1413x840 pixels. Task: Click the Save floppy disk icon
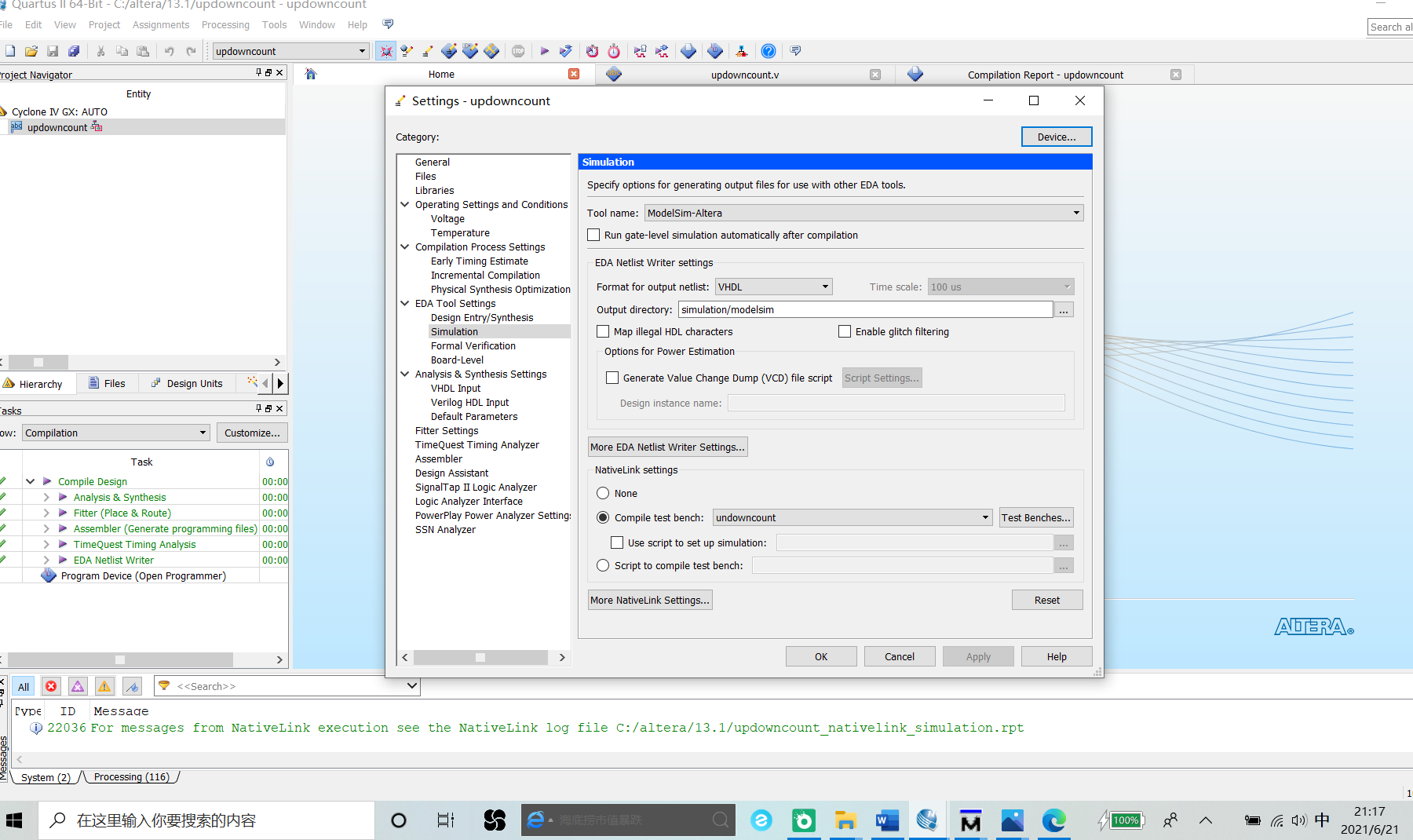[53, 51]
